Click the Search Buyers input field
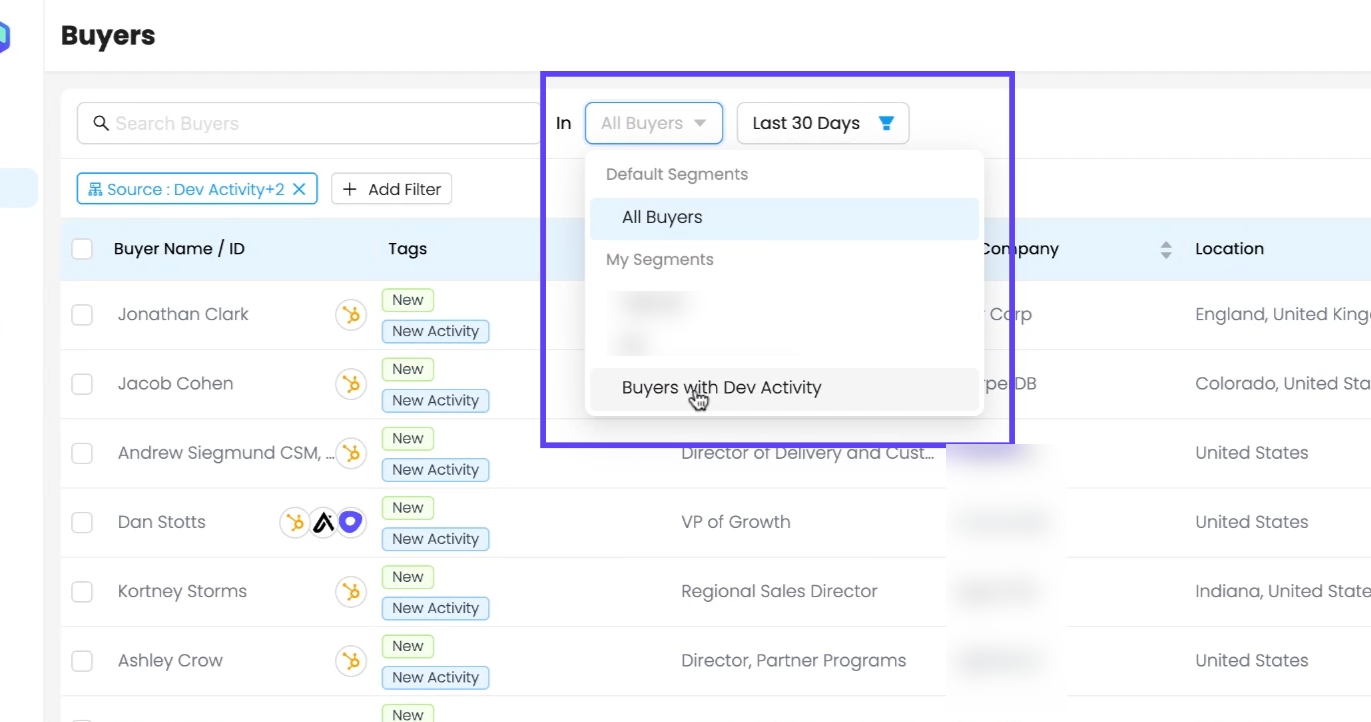The image size is (1371, 722). coord(310,123)
